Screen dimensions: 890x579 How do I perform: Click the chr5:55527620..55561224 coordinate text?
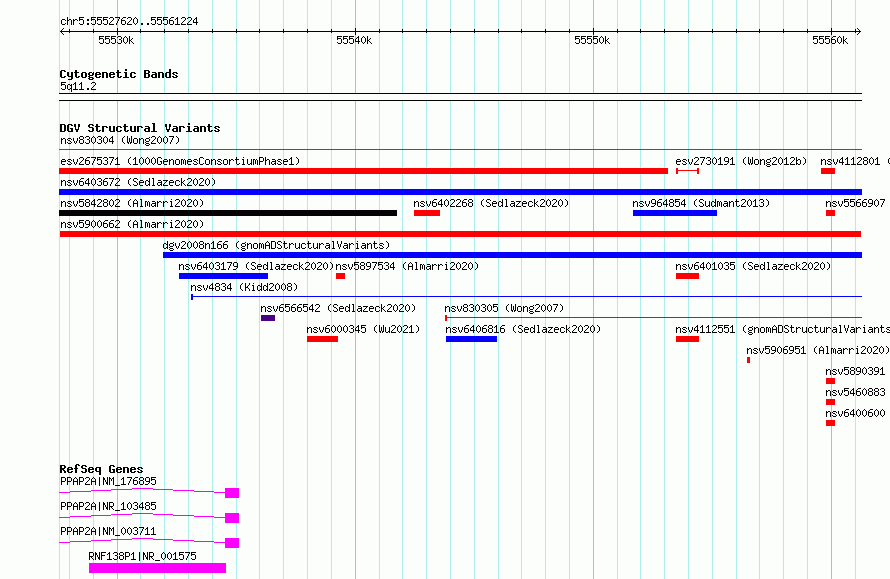(129, 22)
